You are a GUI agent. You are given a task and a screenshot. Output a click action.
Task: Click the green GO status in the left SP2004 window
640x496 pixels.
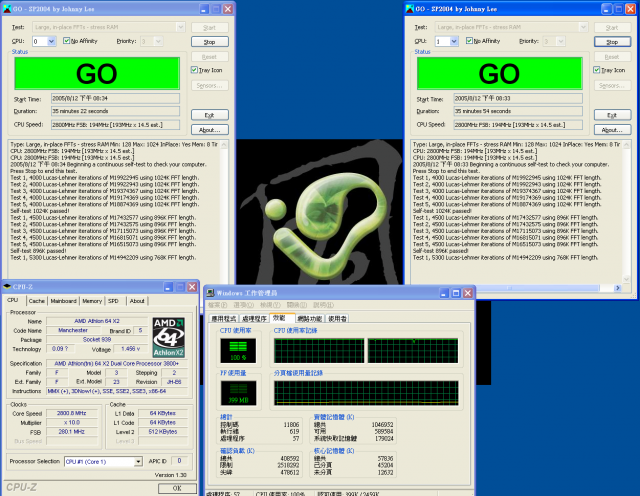pos(97,73)
